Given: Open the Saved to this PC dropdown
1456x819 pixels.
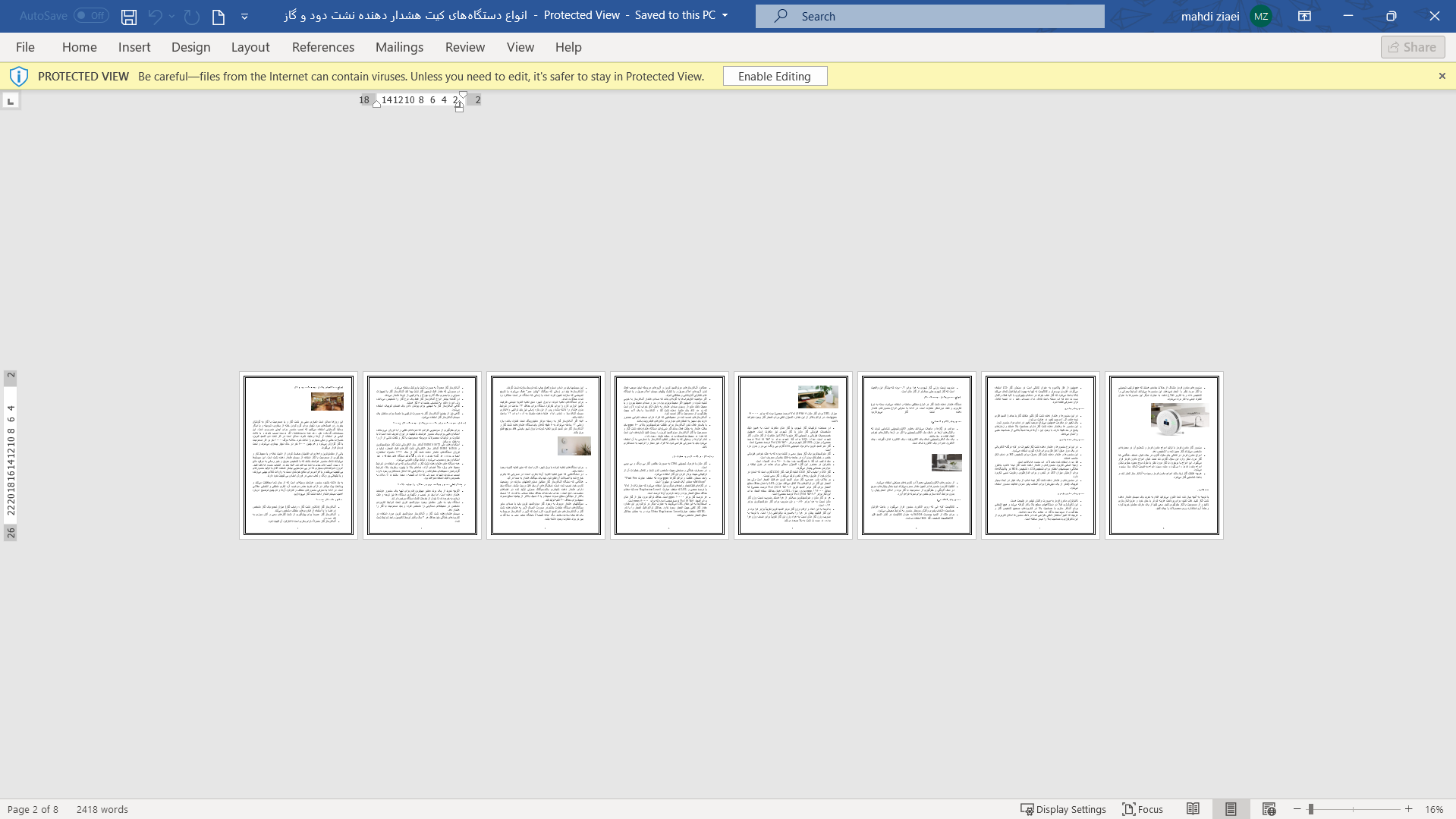Looking at the screenshot, I should coord(725,15).
